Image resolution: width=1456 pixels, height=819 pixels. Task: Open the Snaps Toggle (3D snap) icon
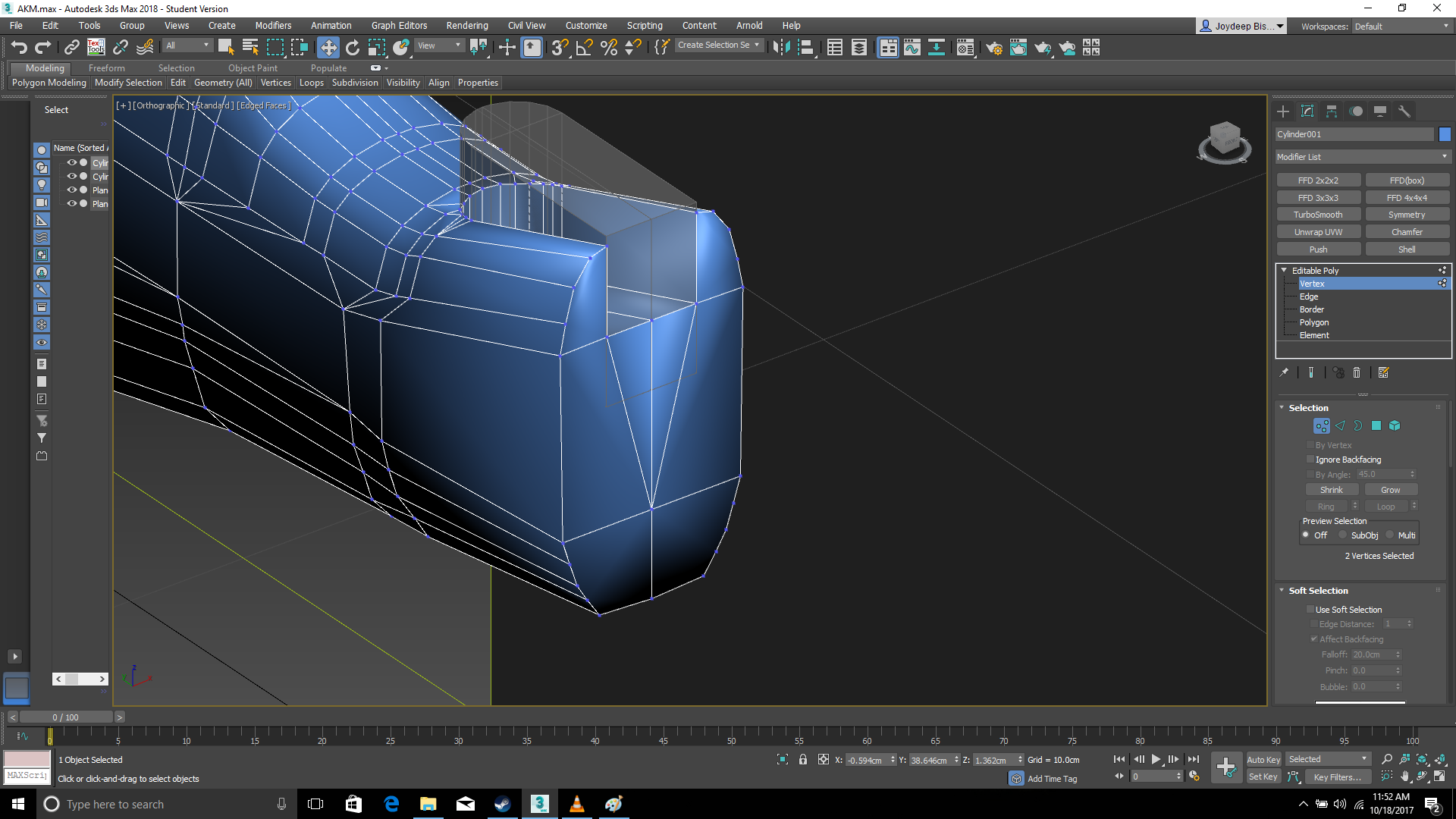pos(559,47)
